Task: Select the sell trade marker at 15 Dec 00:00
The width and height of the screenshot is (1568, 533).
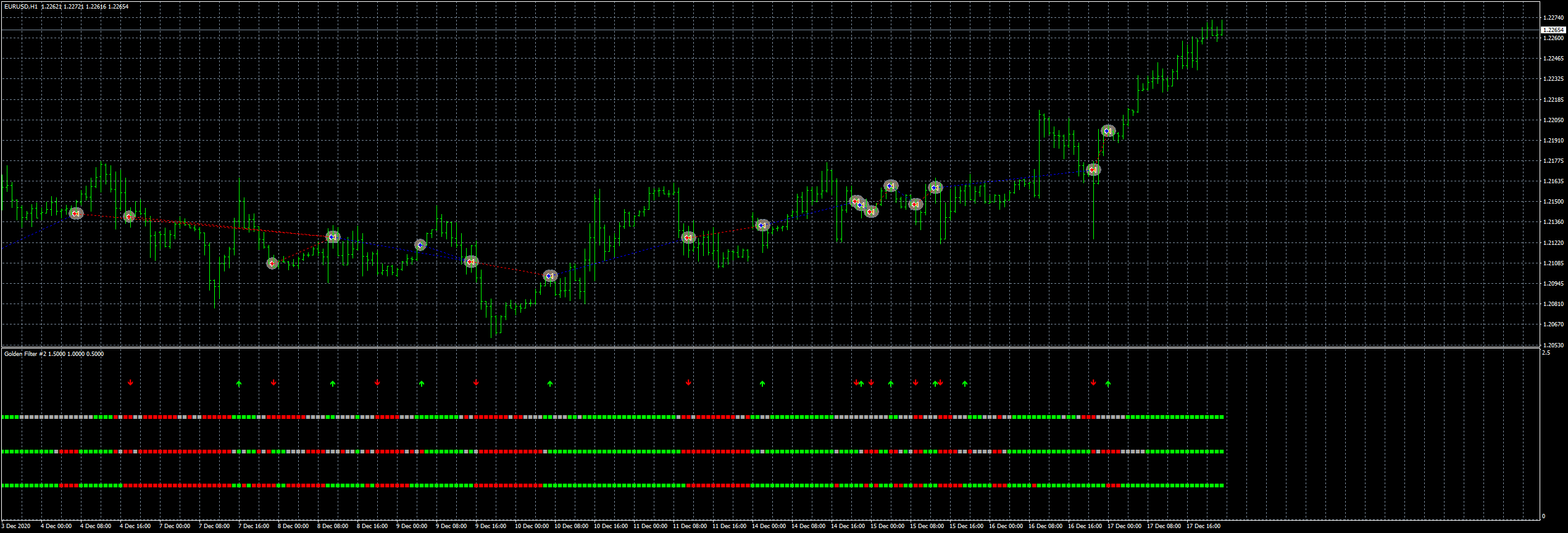Action: [871, 212]
